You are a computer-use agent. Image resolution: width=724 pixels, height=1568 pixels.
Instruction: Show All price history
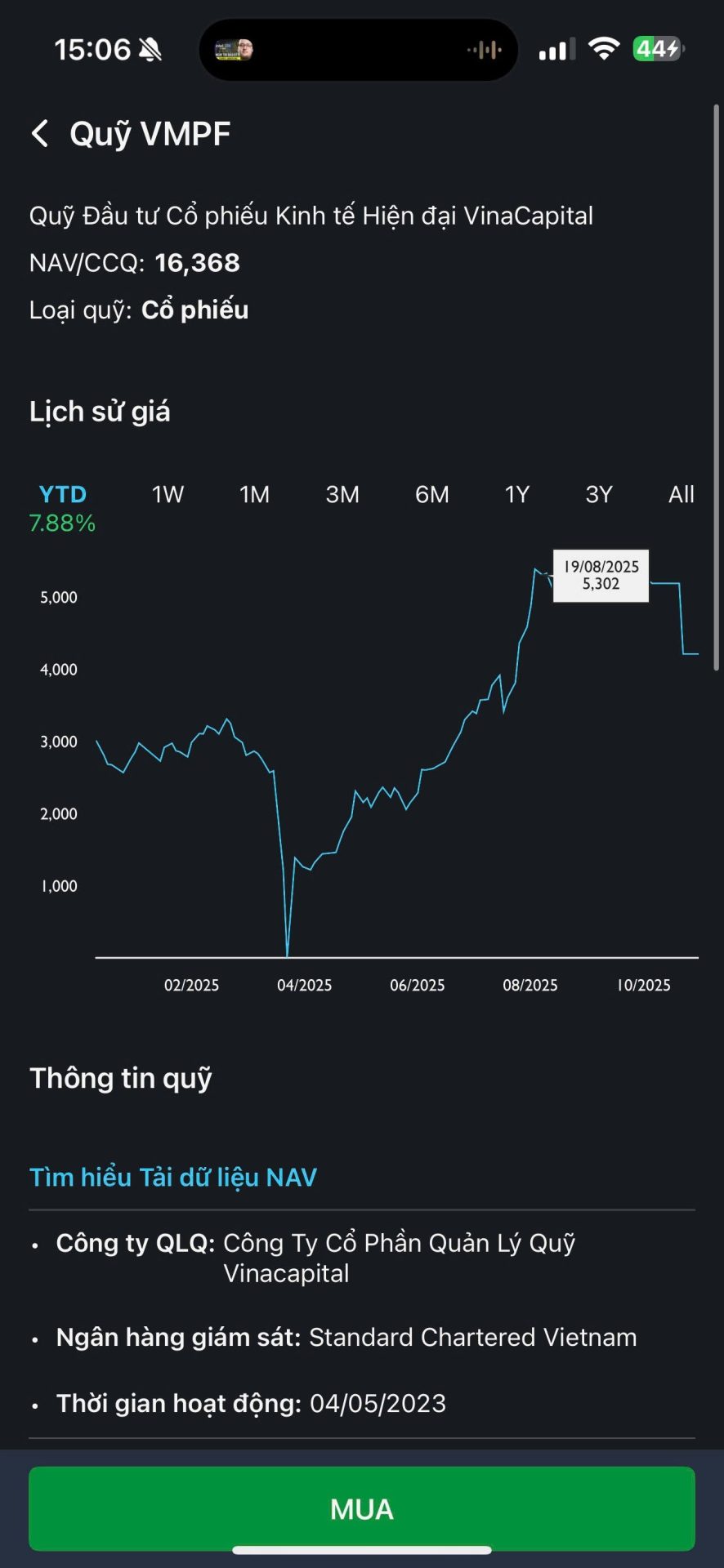coord(681,494)
